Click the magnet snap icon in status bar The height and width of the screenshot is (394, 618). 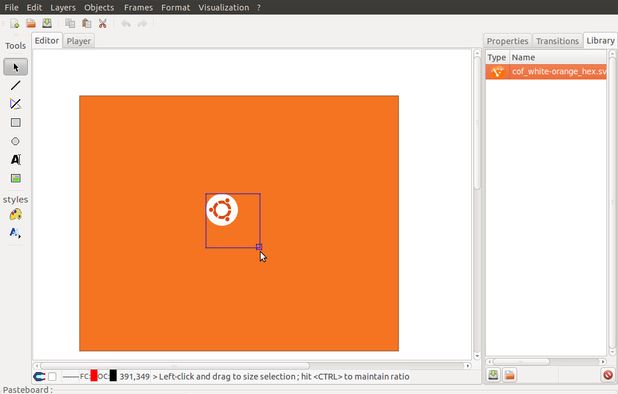point(39,377)
